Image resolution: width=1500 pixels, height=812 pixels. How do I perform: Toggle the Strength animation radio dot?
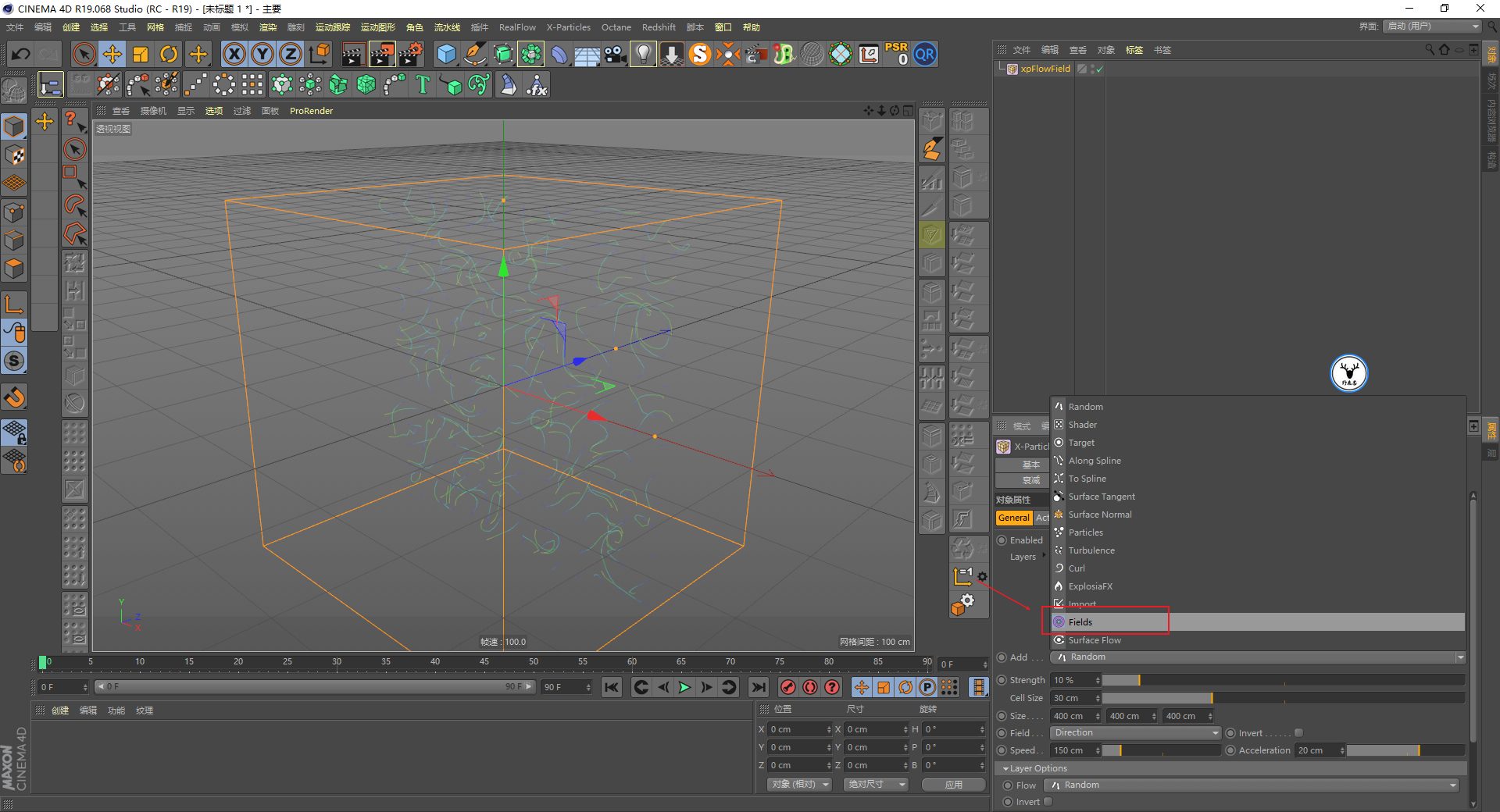(1002, 680)
